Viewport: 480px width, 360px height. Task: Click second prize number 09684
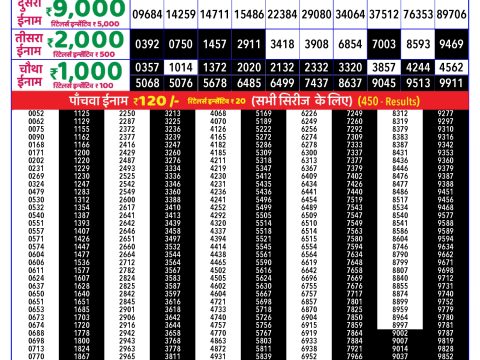pyautogui.click(x=147, y=14)
